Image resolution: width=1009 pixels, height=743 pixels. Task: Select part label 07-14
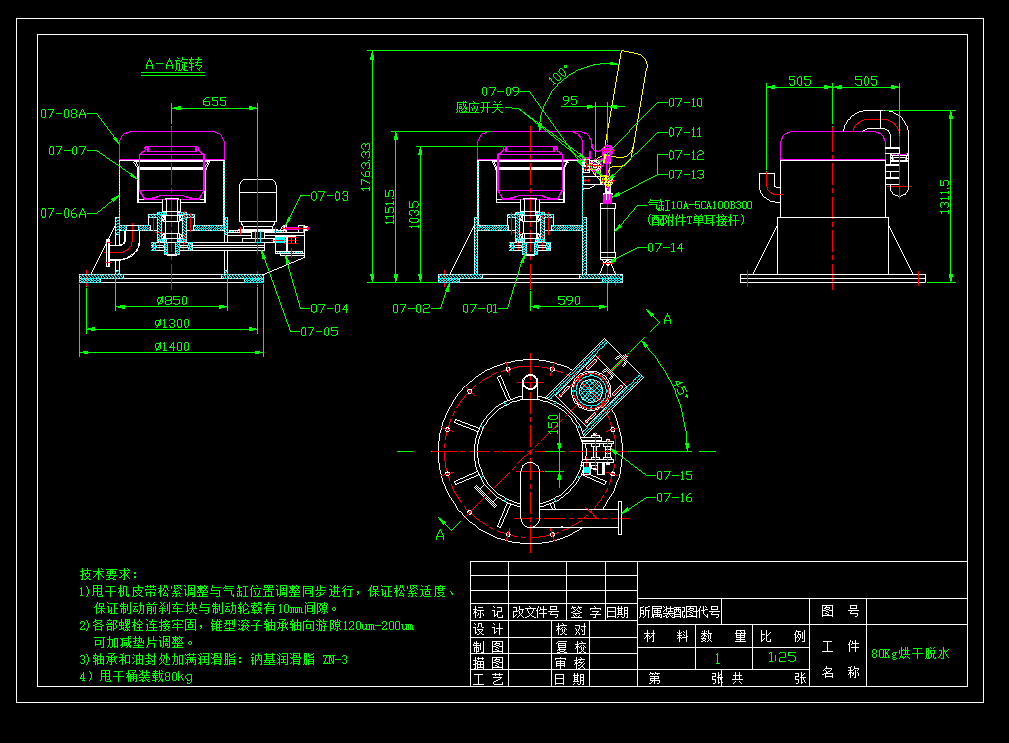[665, 248]
